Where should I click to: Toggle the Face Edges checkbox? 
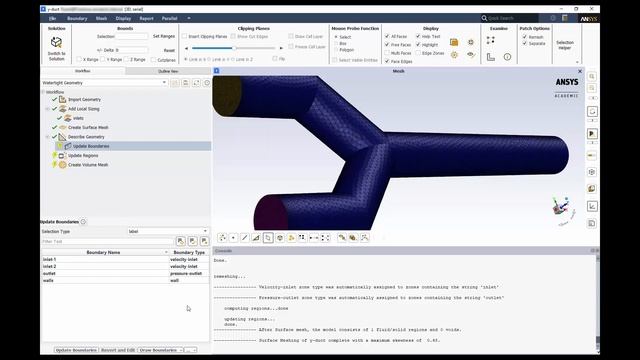tap(387, 61)
